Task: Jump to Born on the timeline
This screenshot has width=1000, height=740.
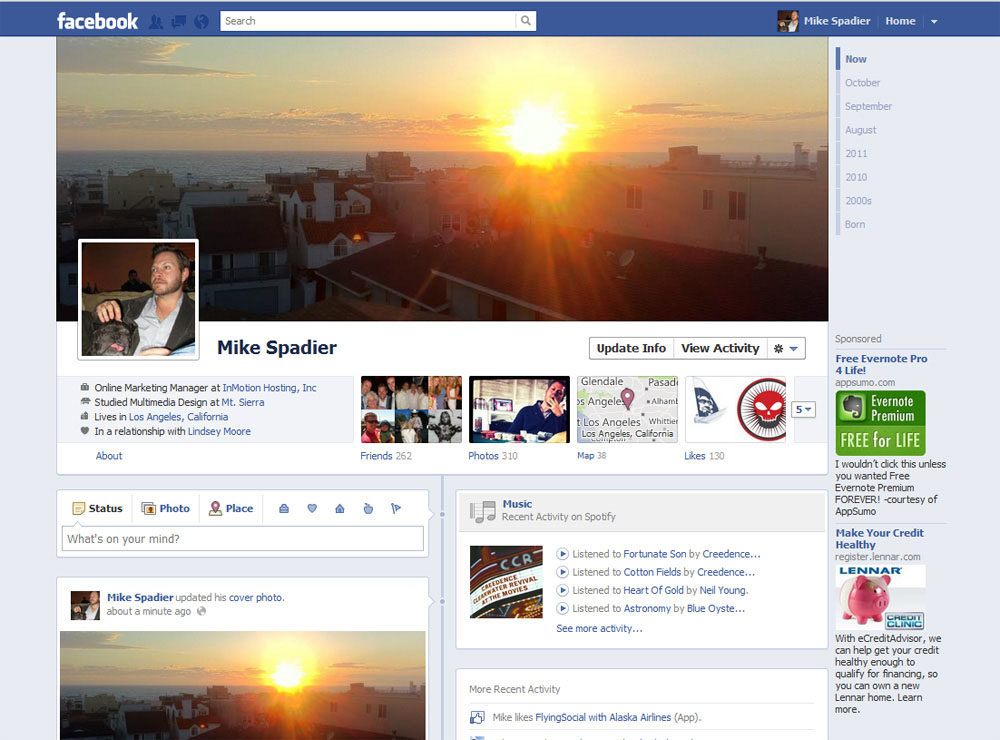Action: (x=855, y=224)
